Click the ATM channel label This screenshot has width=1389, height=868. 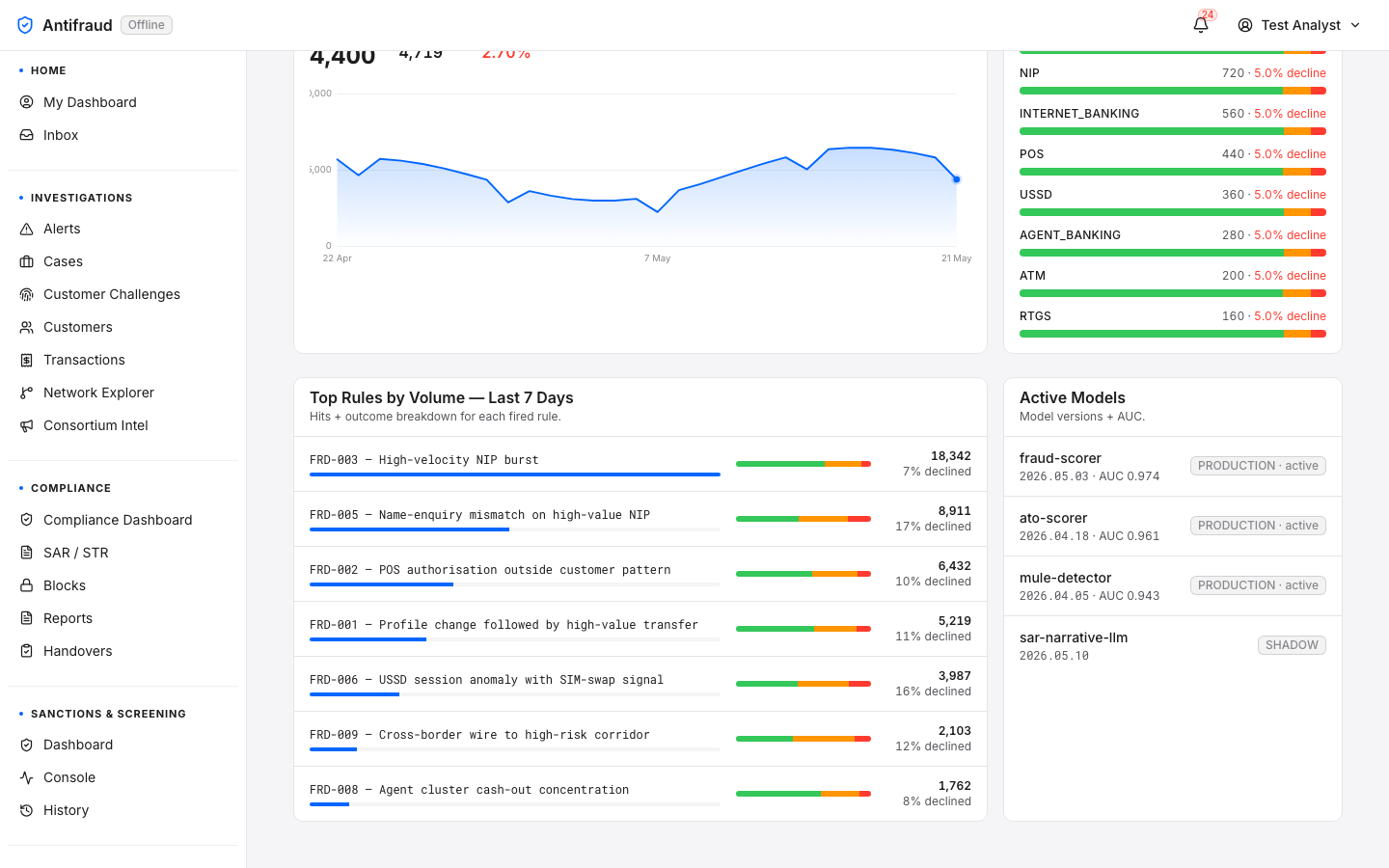tap(1032, 276)
